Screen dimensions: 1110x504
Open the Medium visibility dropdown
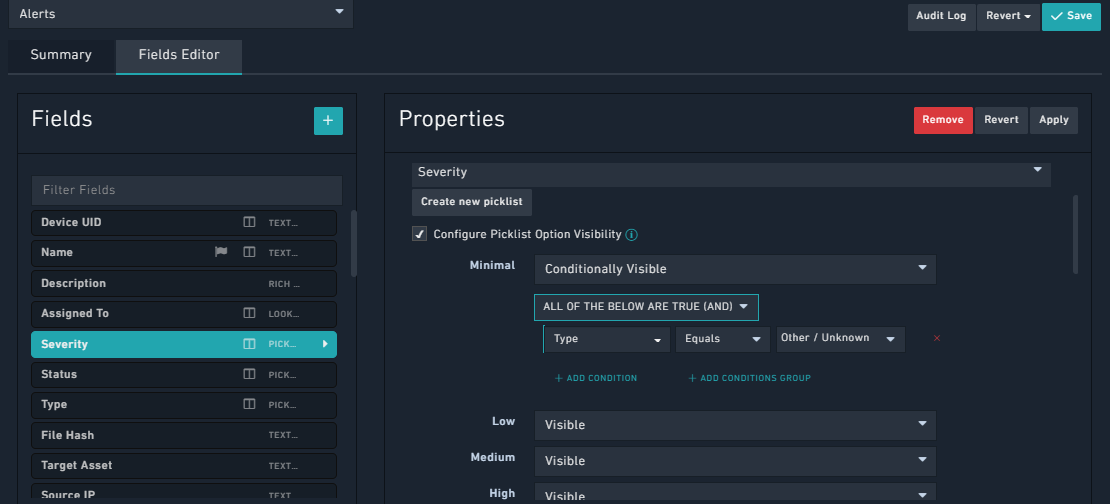[736, 462]
